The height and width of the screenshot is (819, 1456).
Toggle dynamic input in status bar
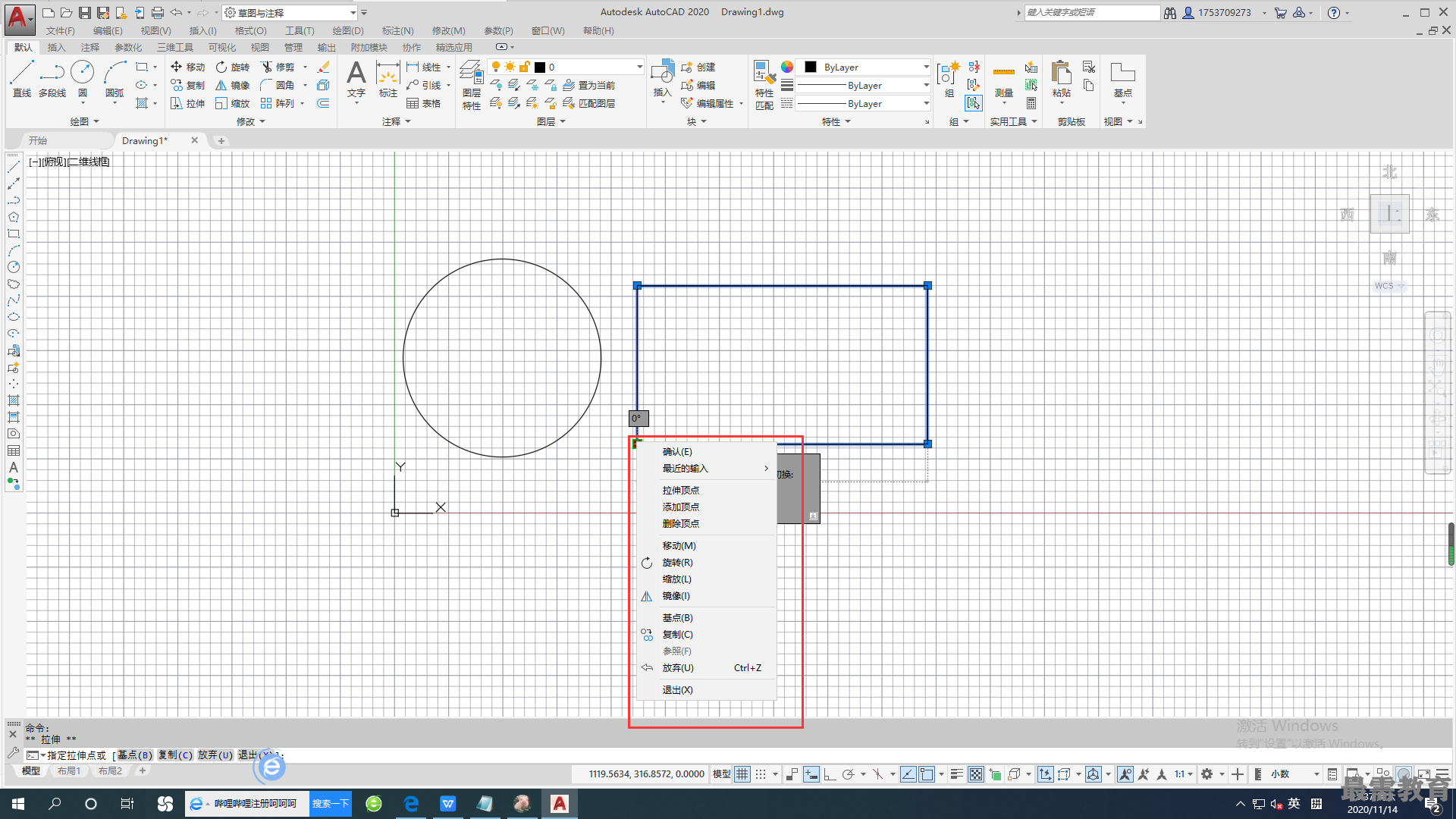pos(811,774)
